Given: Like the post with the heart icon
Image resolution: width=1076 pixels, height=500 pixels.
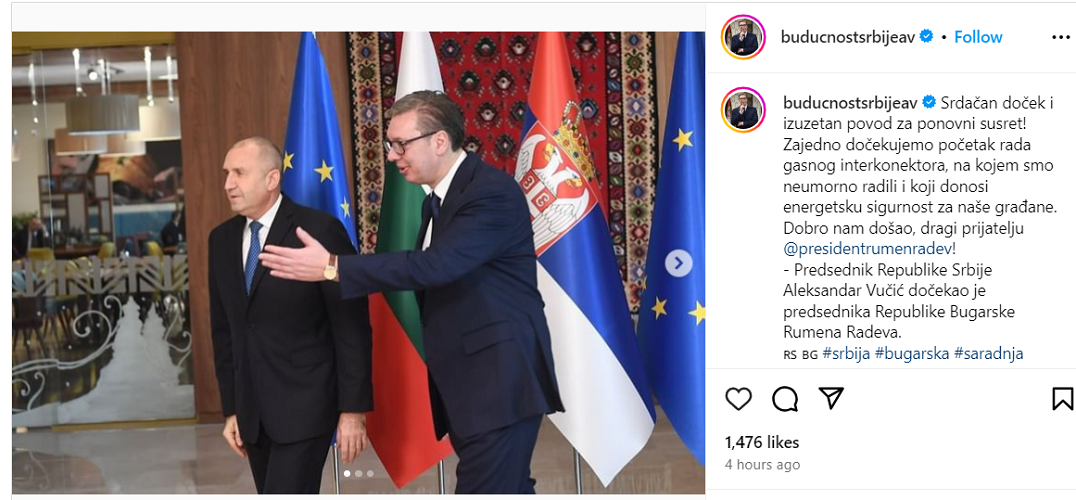Looking at the screenshot, I should (x=738, y=398).
